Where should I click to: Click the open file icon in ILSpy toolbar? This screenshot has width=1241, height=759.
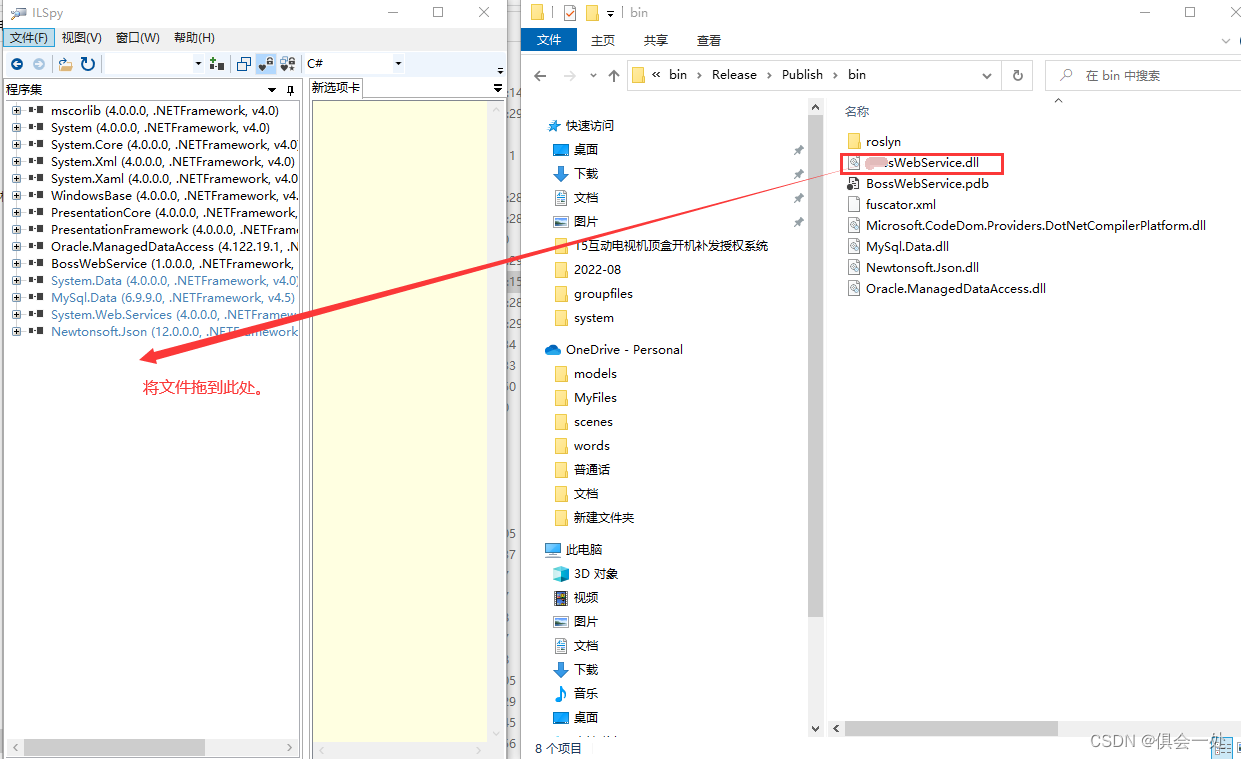64,63
